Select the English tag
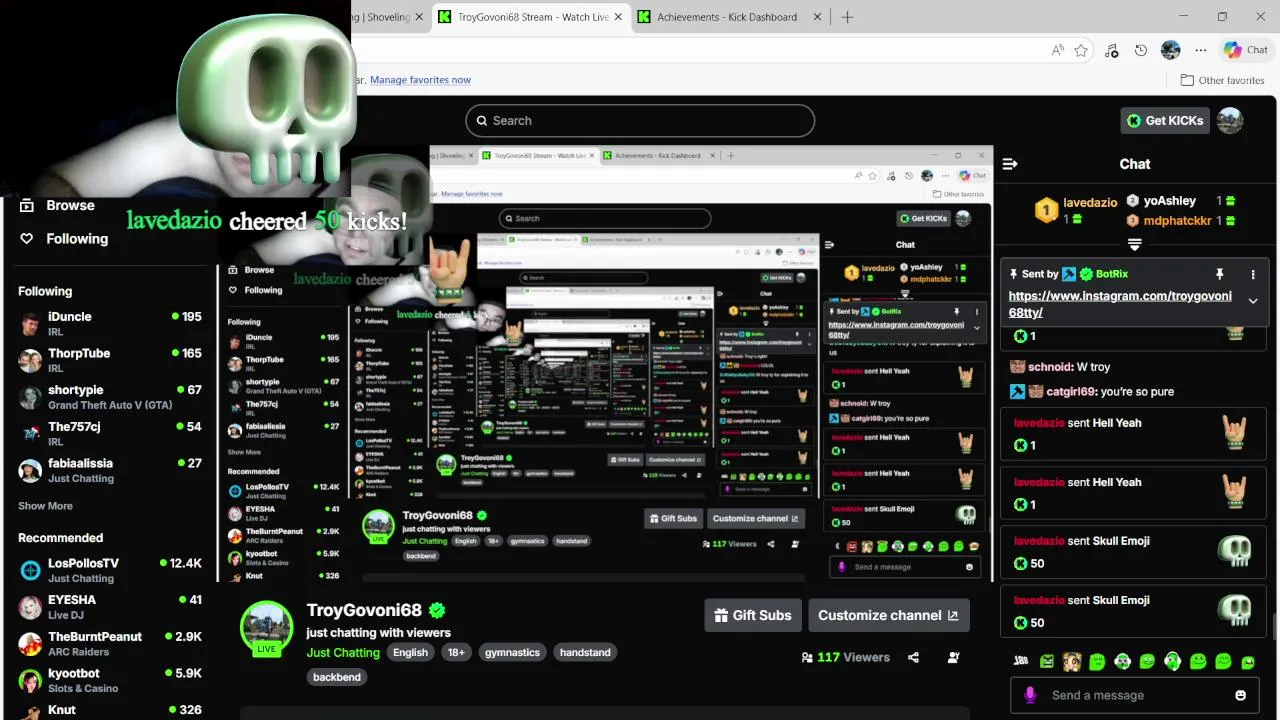The height and width of the screenshot is (720, 1280). pos(410,652)
